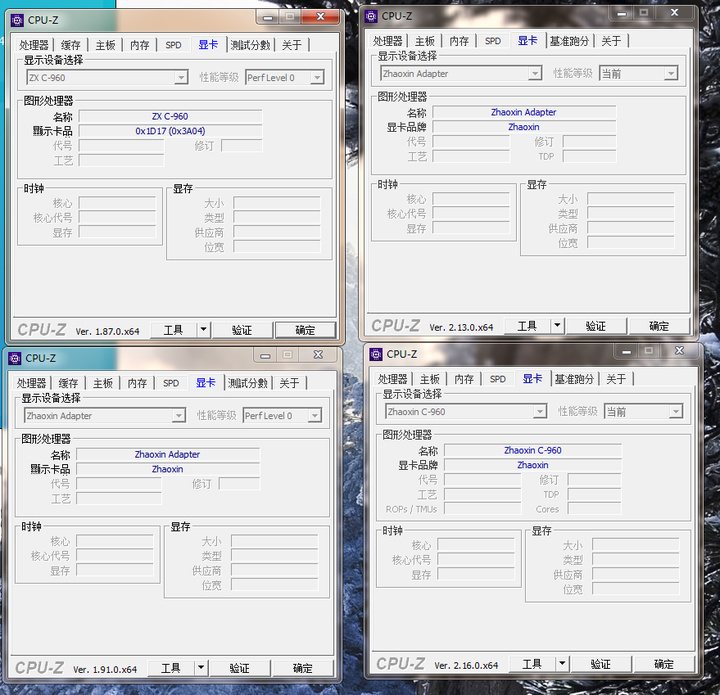Click Zhaoxin Adapter name field in 1.91 window
The image size is (720, 695).
[168, 454]
